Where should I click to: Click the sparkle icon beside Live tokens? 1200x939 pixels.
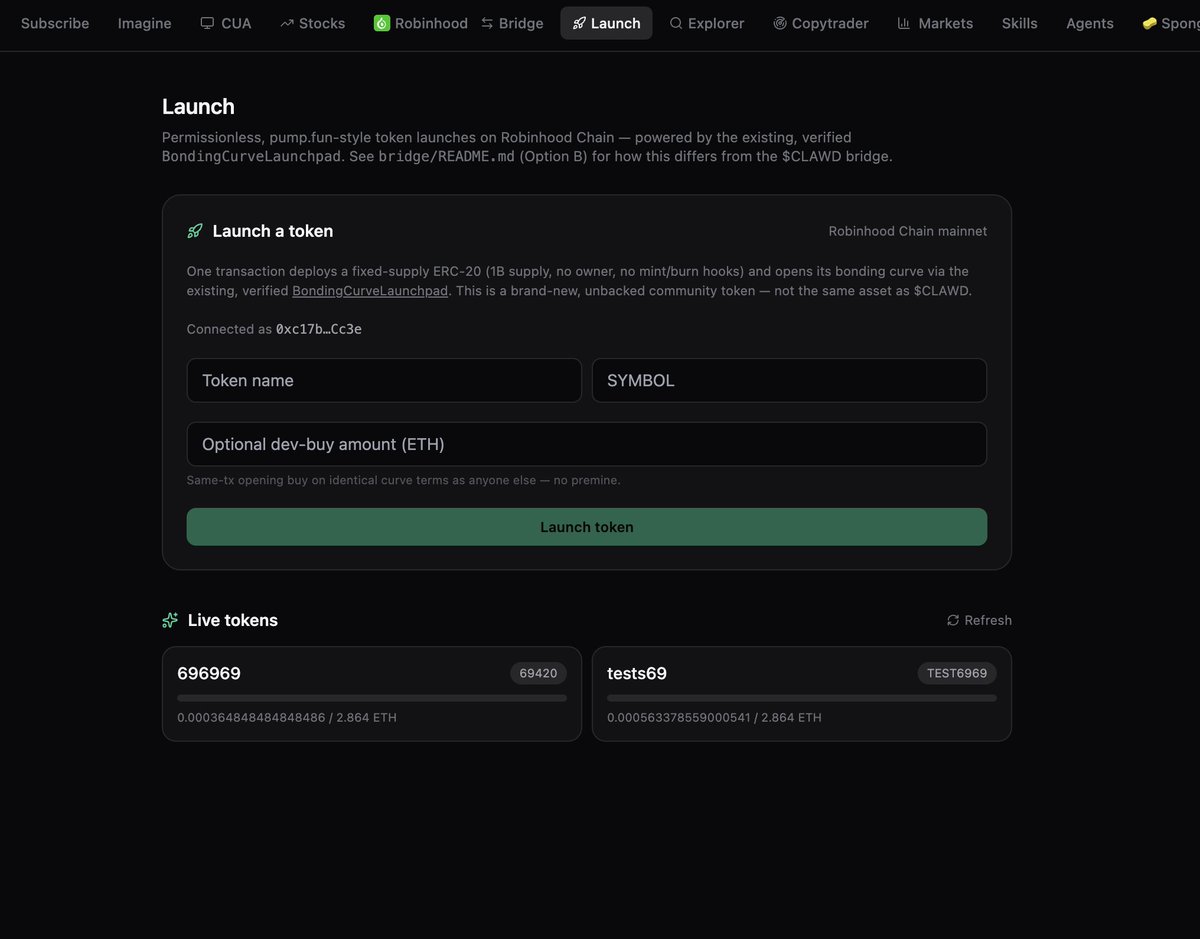pos(170,620)
